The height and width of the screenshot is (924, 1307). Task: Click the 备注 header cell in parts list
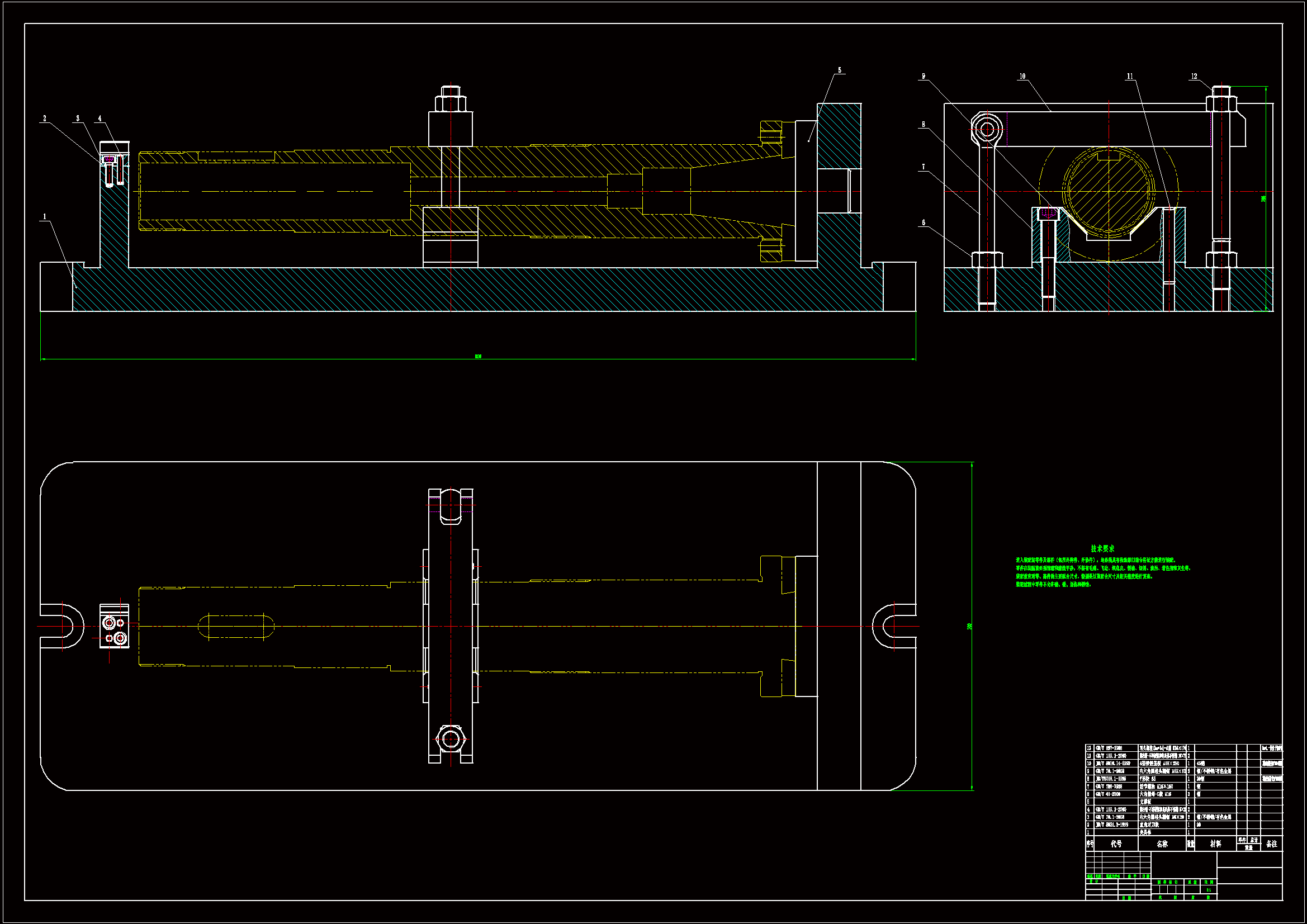[1272, 844]
